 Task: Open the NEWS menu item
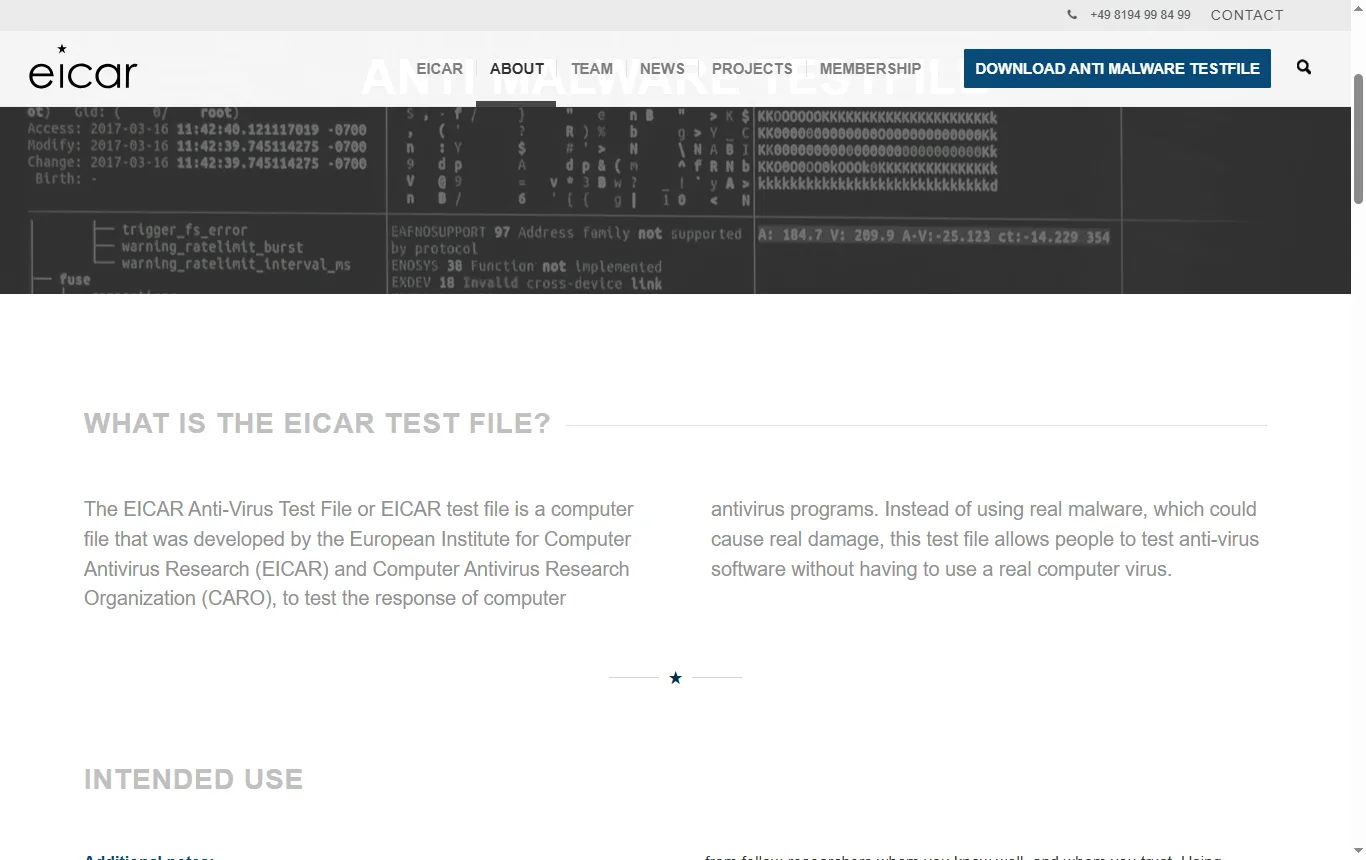click(x=662, y=69)
